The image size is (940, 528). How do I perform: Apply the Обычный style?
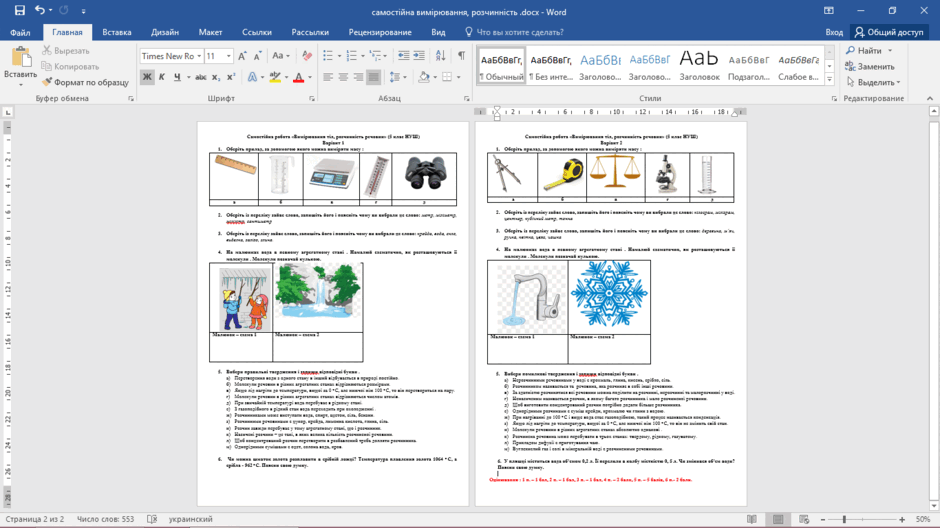coord(502,65)
